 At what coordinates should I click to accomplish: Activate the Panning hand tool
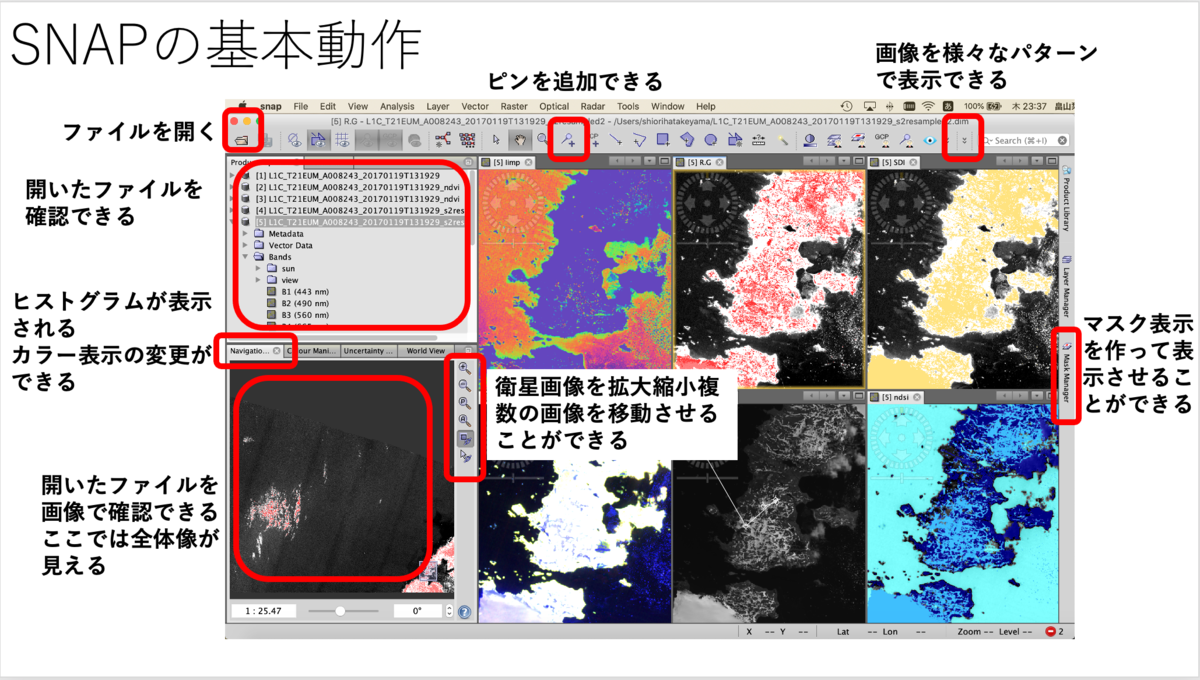(x=520, y=141)
